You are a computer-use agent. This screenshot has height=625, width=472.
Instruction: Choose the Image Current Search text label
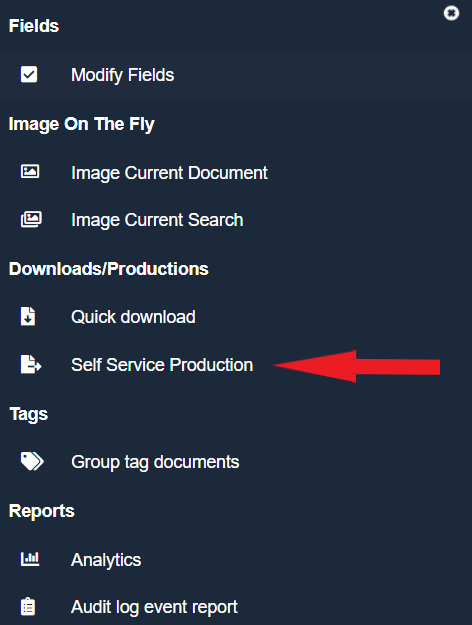pos(157,220)
